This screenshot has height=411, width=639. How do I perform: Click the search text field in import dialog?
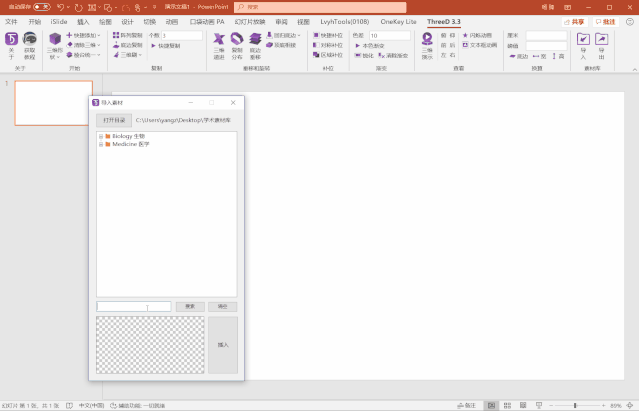tap(134, 306)
